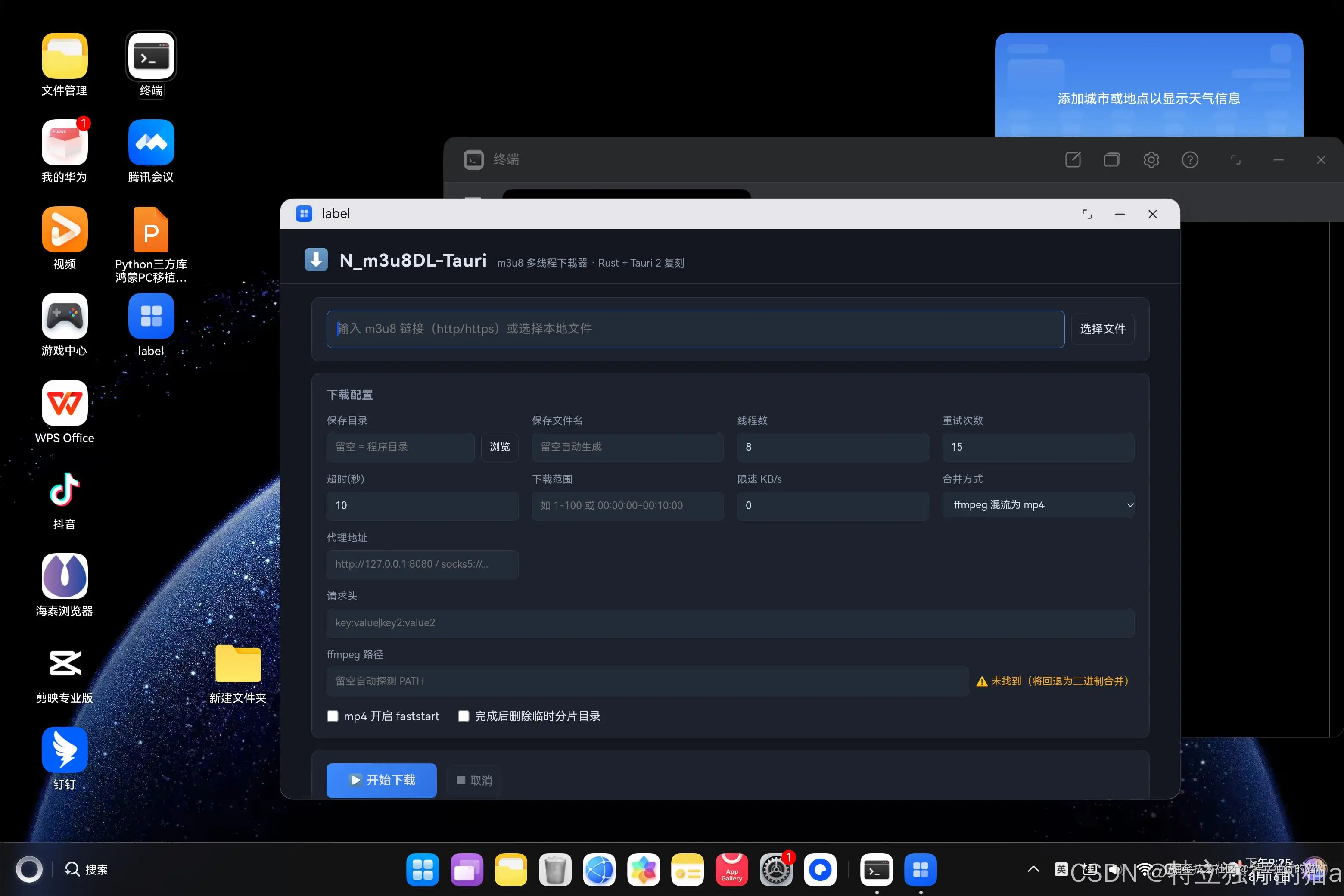Expand the system tray chevron

[1033, 869]
